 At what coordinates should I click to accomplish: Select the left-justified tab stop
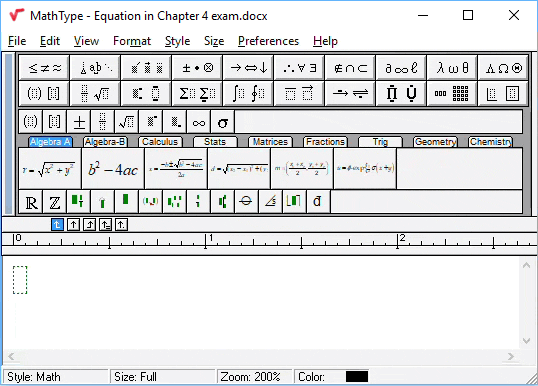coord(57,225)
